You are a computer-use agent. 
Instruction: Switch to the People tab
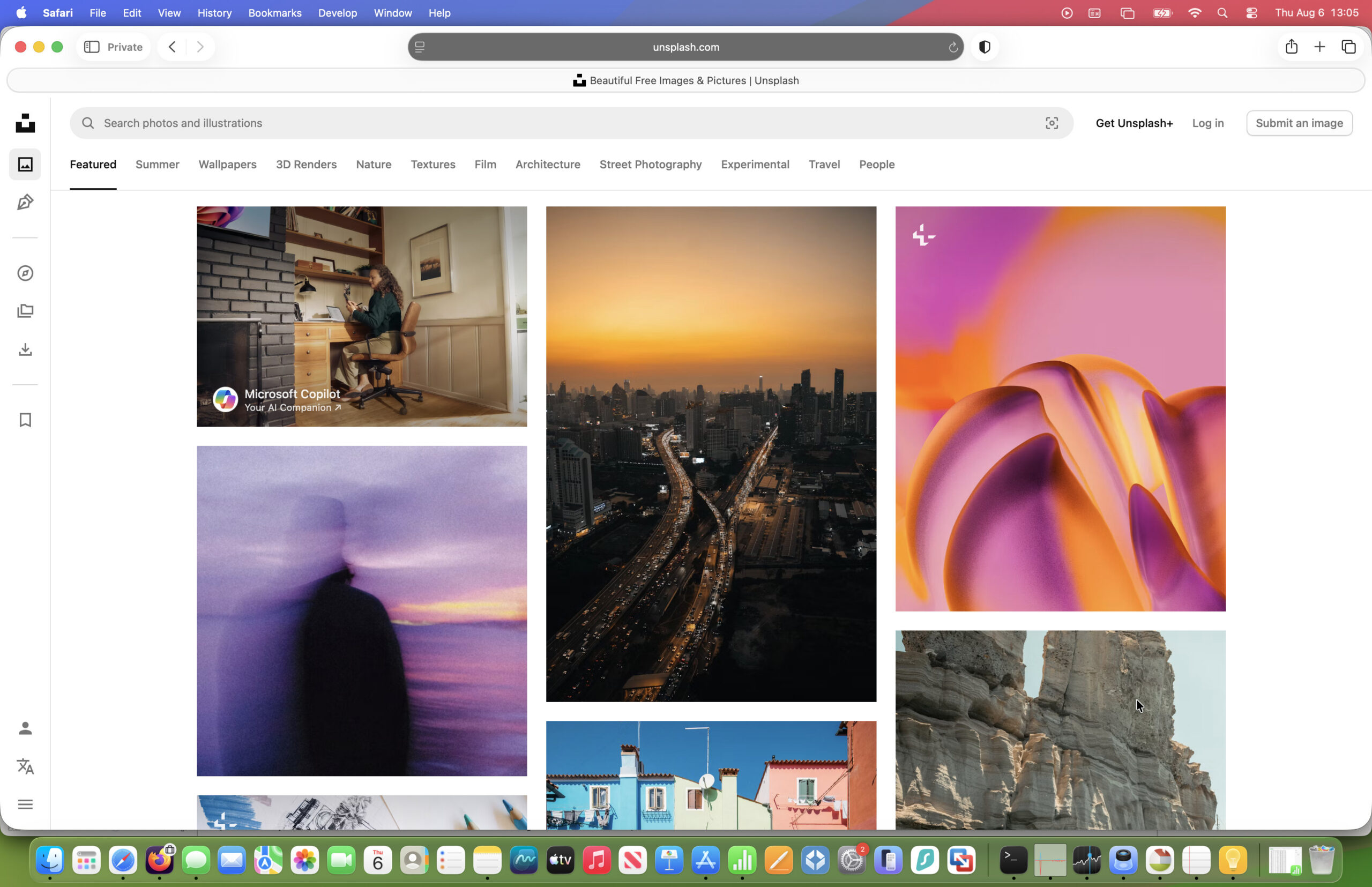click(x=876, y=164)
